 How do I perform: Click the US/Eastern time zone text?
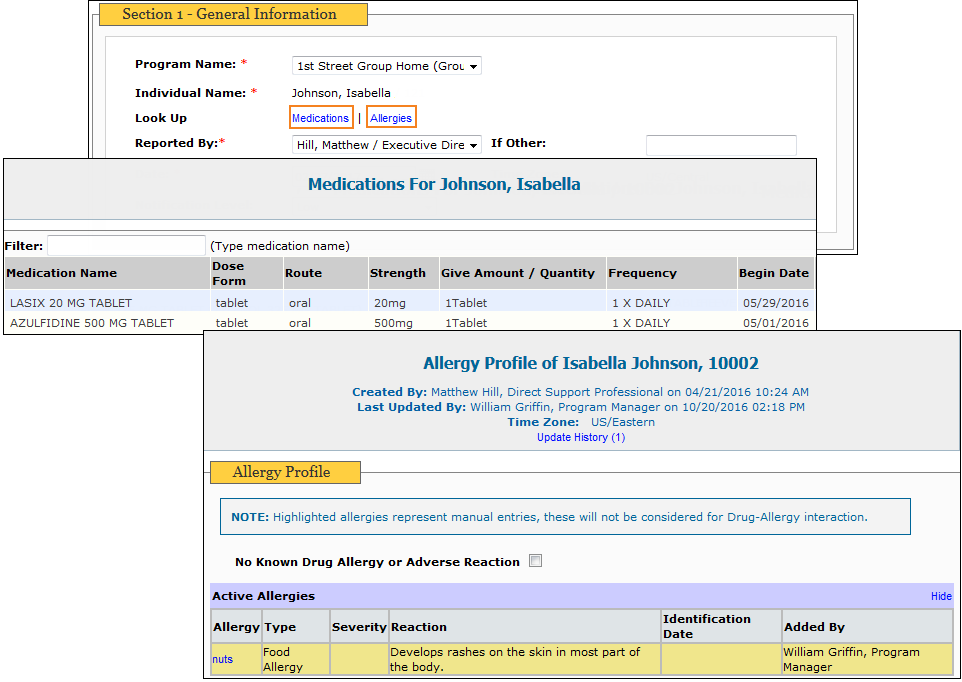[x=623, y=422]
